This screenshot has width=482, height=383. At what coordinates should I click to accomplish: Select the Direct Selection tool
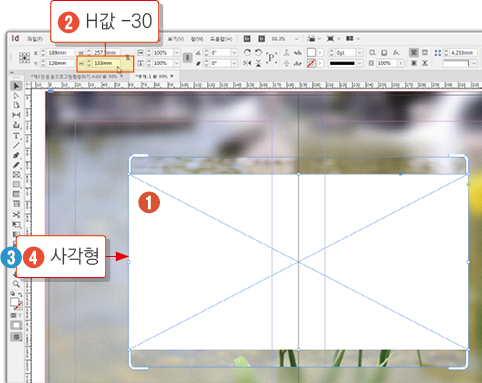16,96
